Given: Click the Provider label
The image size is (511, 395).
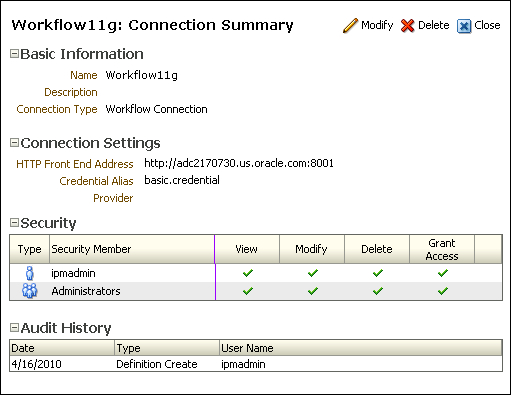Looking at the screenshot, I should point(113,198).
